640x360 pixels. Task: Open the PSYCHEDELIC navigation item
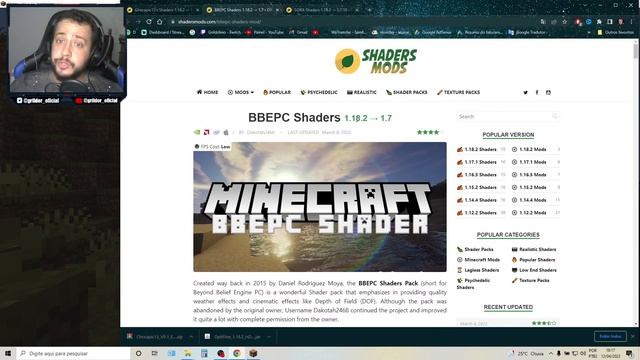coord(319,93)
